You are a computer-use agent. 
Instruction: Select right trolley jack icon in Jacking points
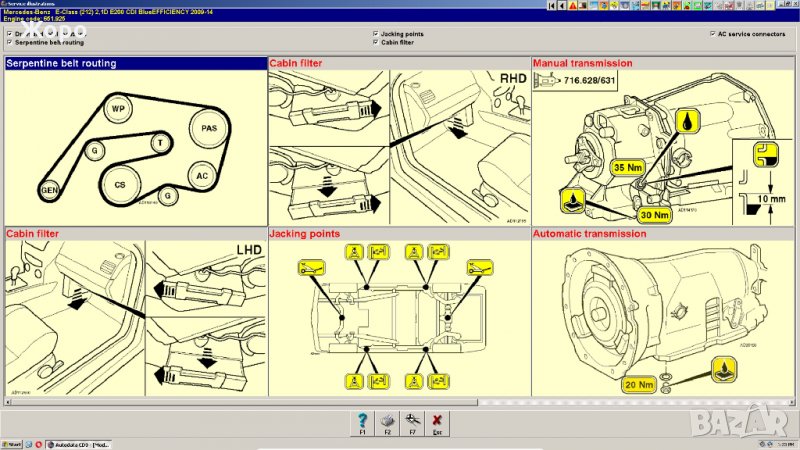[480, 266]
